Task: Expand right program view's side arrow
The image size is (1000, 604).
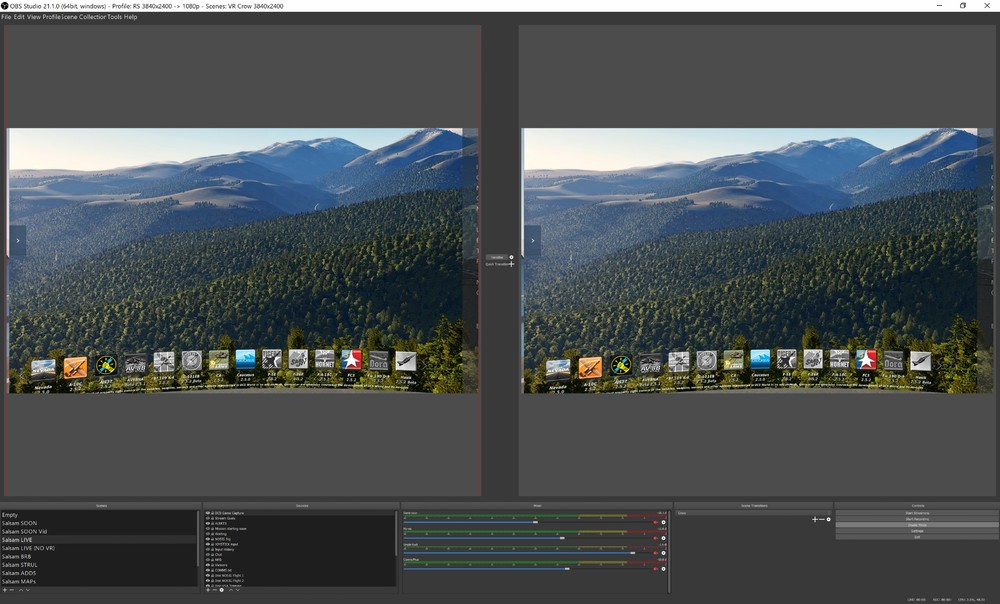Action: tap(532, 241)
